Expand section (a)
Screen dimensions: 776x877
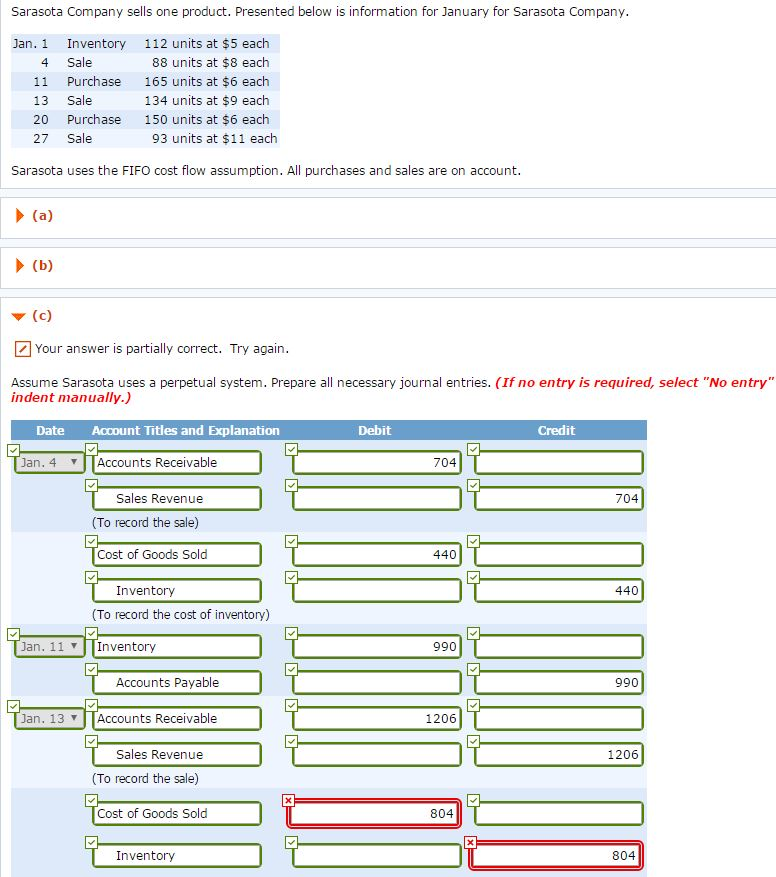tap(20, 215)
